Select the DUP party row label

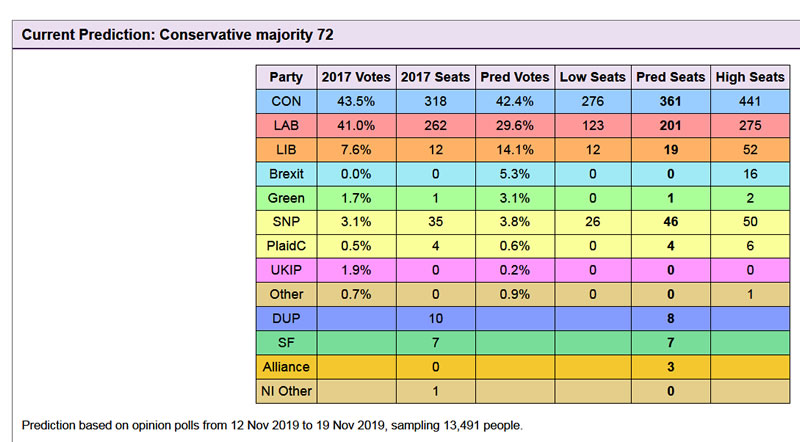pyautogui.click(x=287, y=319)
